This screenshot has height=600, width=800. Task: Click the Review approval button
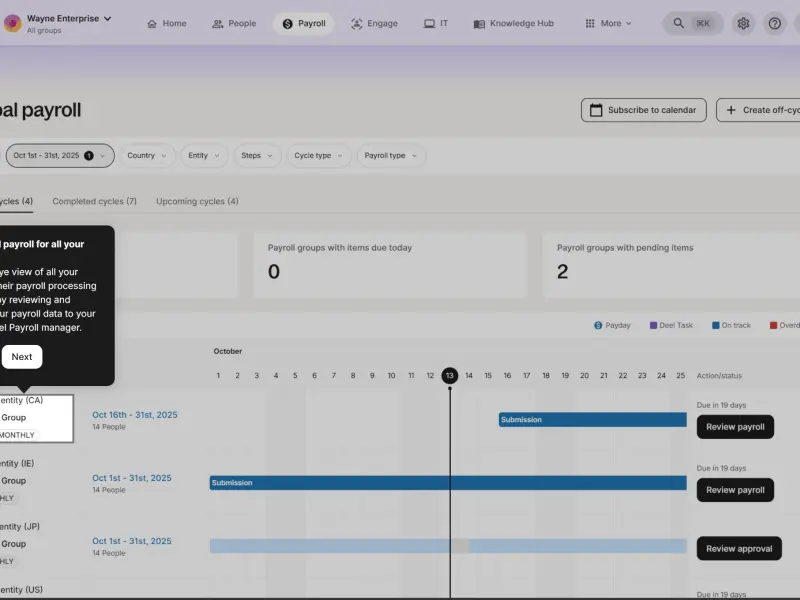(x=739, y=548)
